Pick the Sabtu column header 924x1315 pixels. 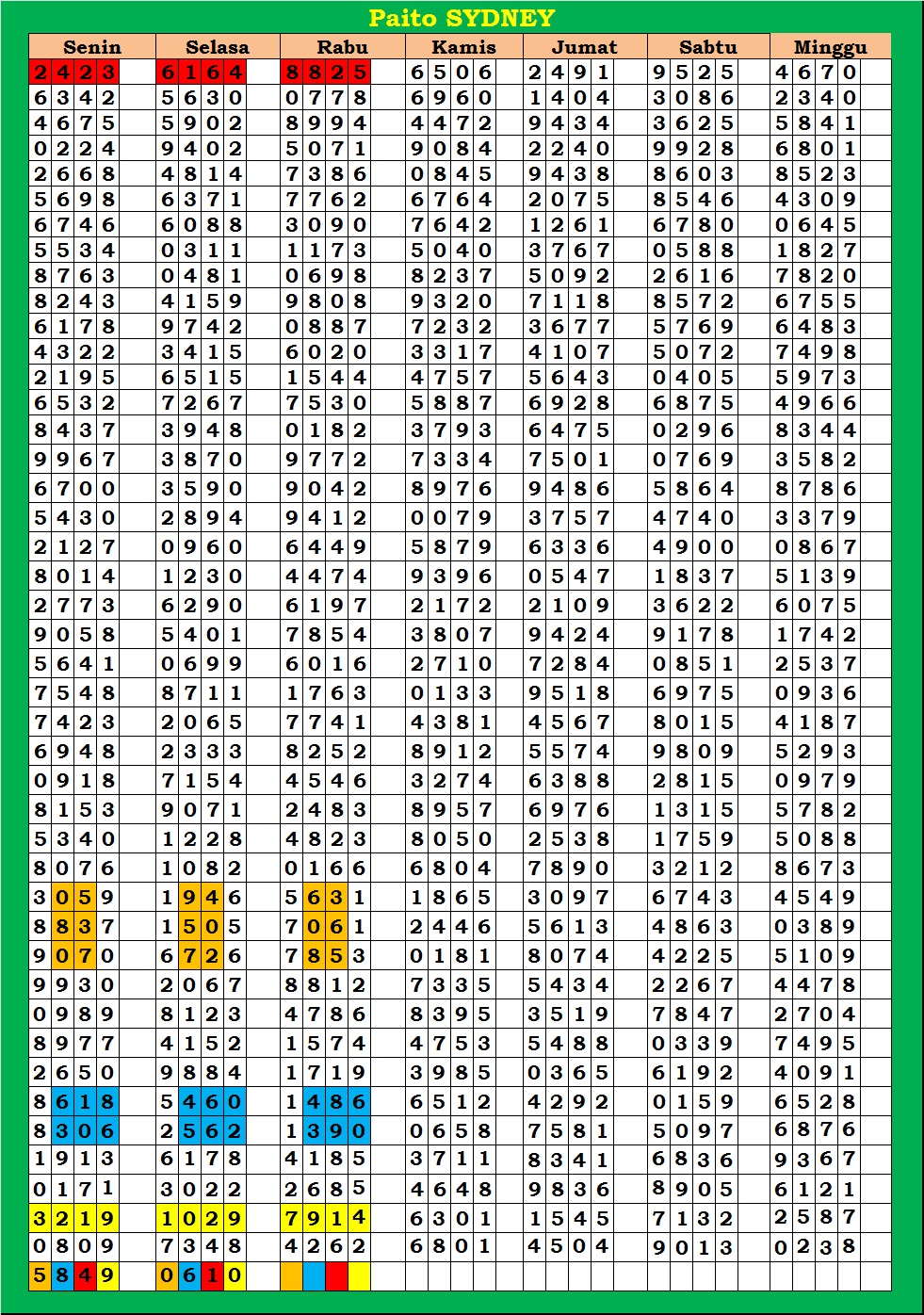707,47
